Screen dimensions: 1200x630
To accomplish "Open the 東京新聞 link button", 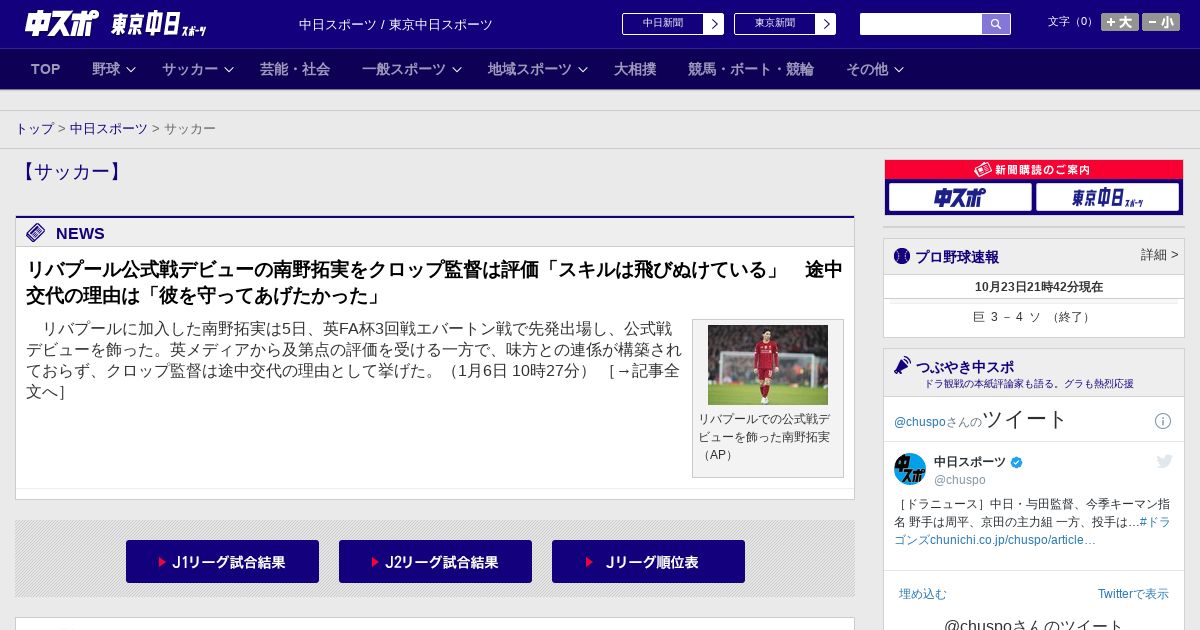I will point(775,24).
